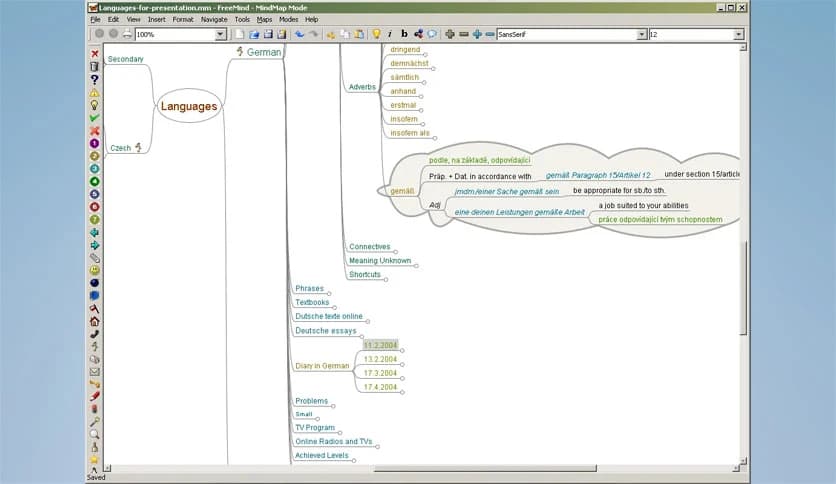Viewport: 836px width, 484px height.
Task: Click the open file icon
Action: (x=254, y=34)
